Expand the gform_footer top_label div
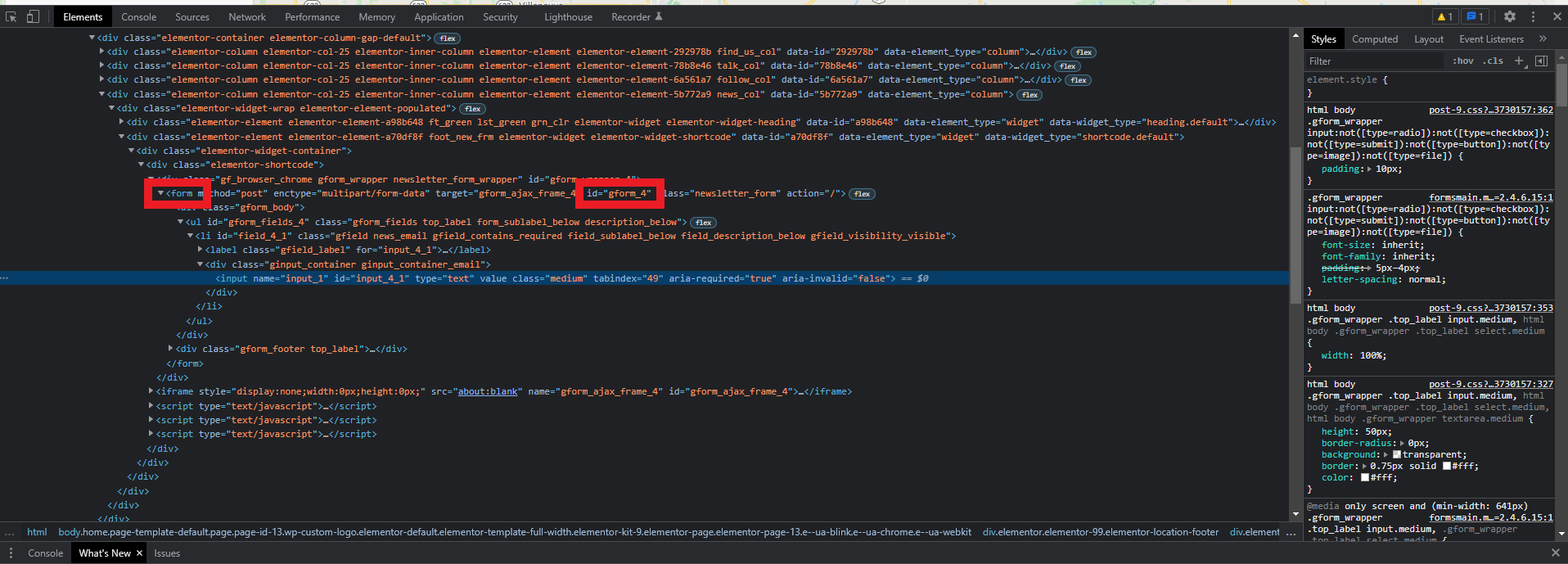 point(170,349)
